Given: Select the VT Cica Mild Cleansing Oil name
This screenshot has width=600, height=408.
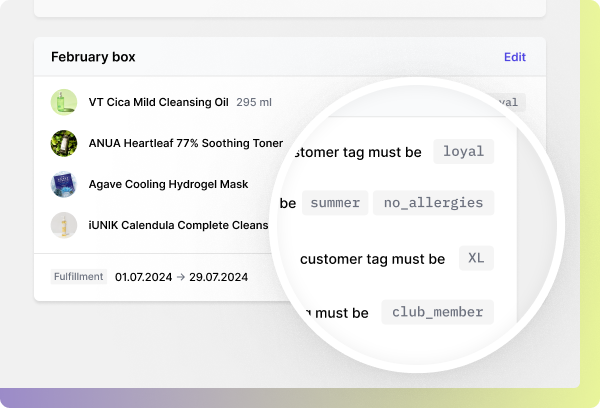Looking at the screenshot, I should tap(158, 102).
